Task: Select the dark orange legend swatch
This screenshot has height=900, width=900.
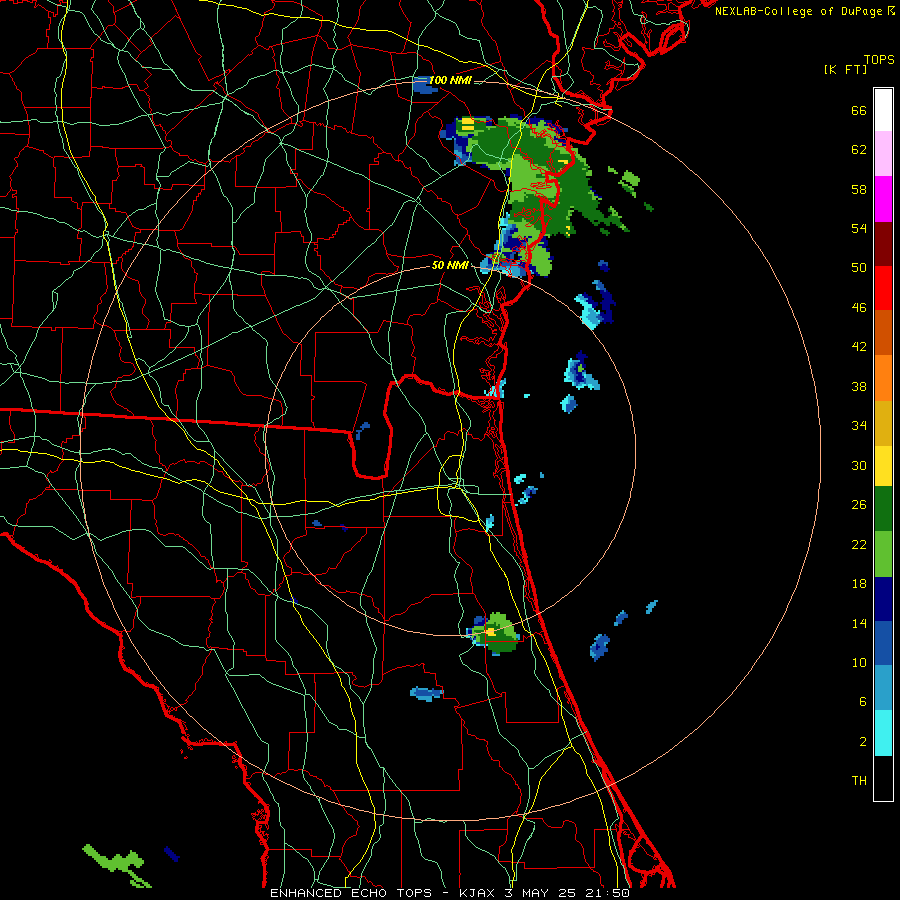Action: pyautogui.click(x=883, y=332)
